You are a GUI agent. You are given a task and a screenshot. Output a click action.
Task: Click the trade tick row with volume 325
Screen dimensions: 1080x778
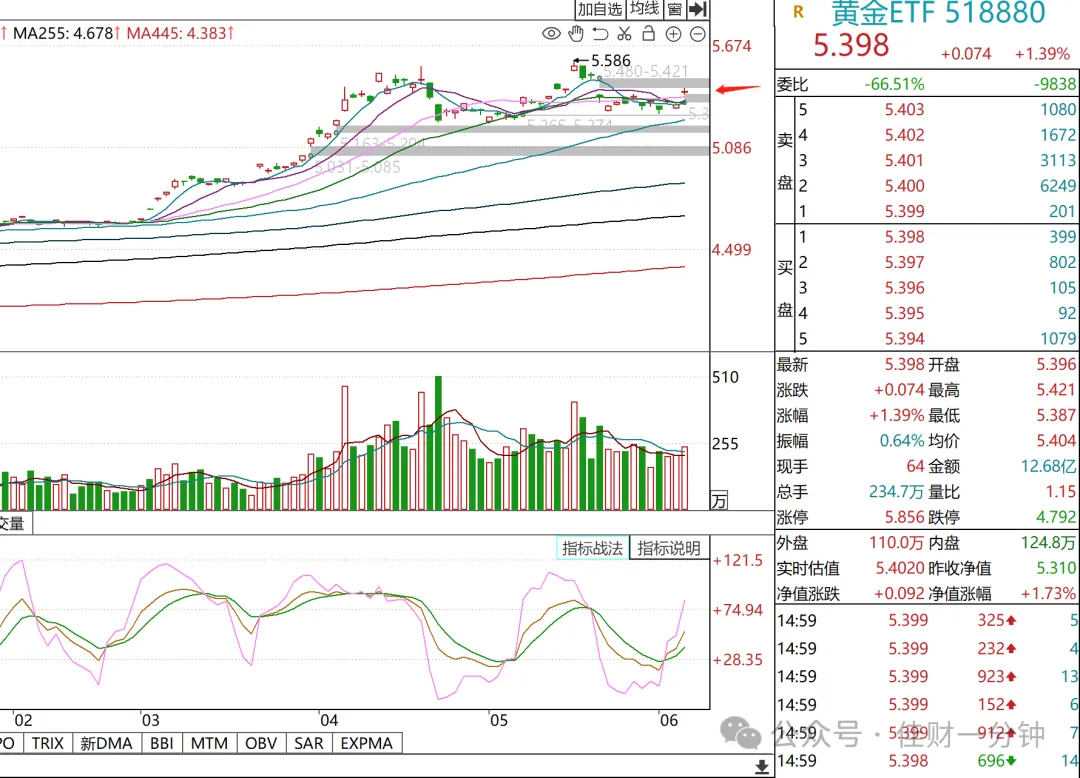click(927, 620)
